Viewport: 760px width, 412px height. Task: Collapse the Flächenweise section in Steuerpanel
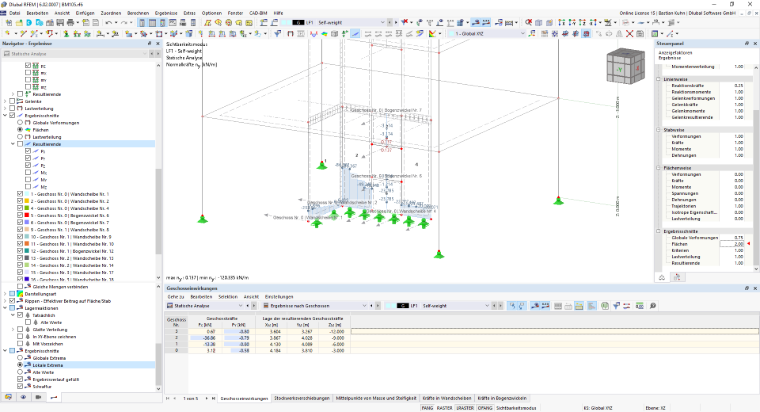(658, 168)
